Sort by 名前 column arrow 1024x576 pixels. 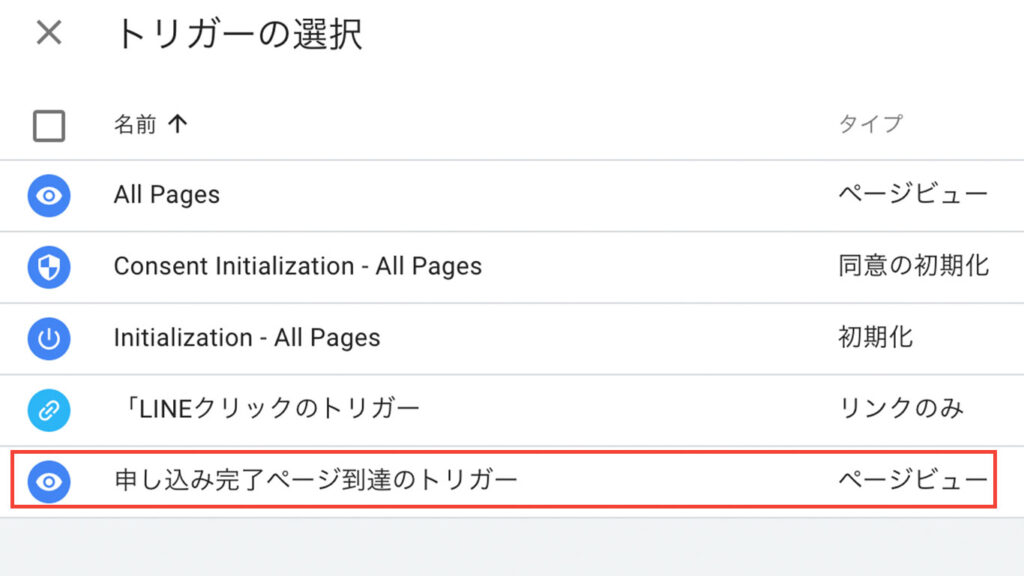click(x=178, y=123)
